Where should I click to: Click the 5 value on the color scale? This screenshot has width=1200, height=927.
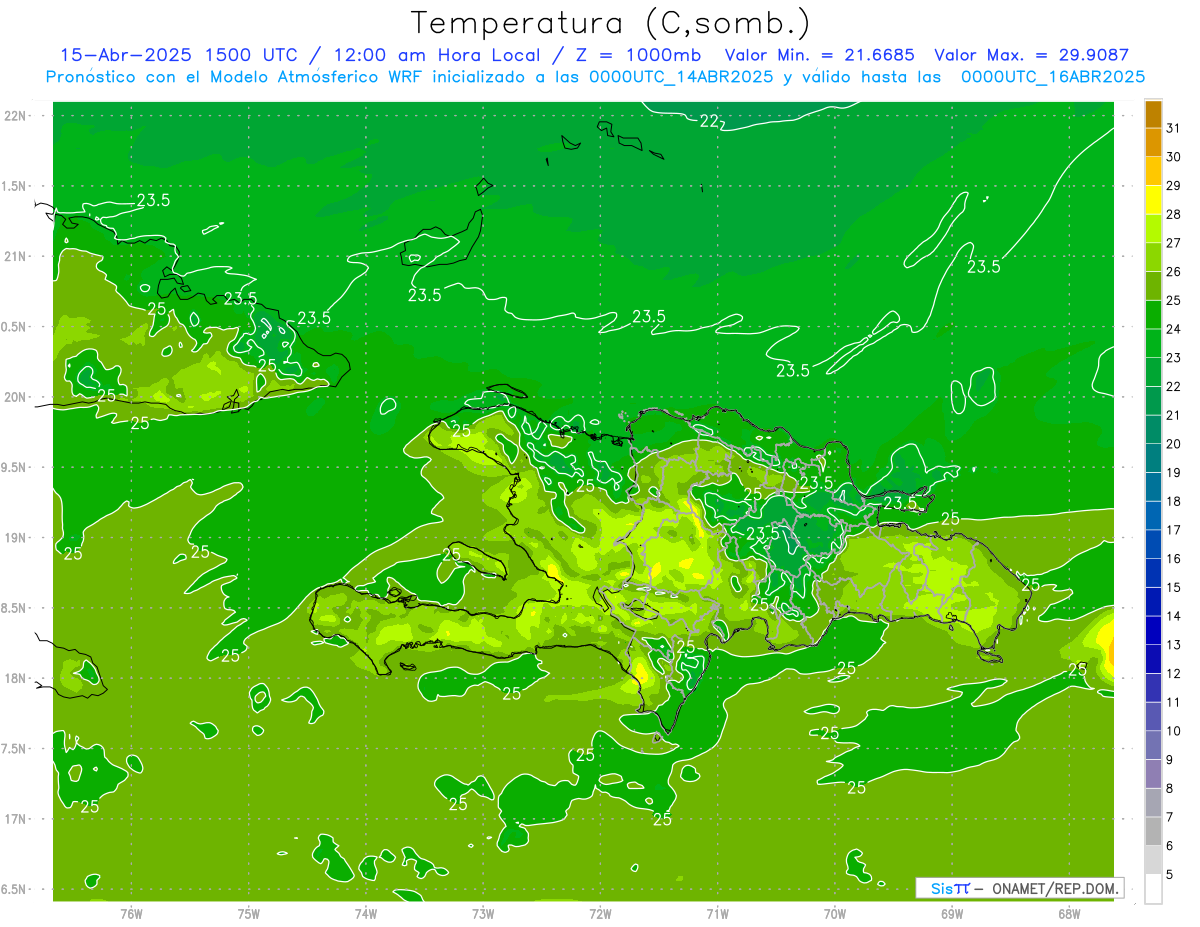(x=1170, y=874)
